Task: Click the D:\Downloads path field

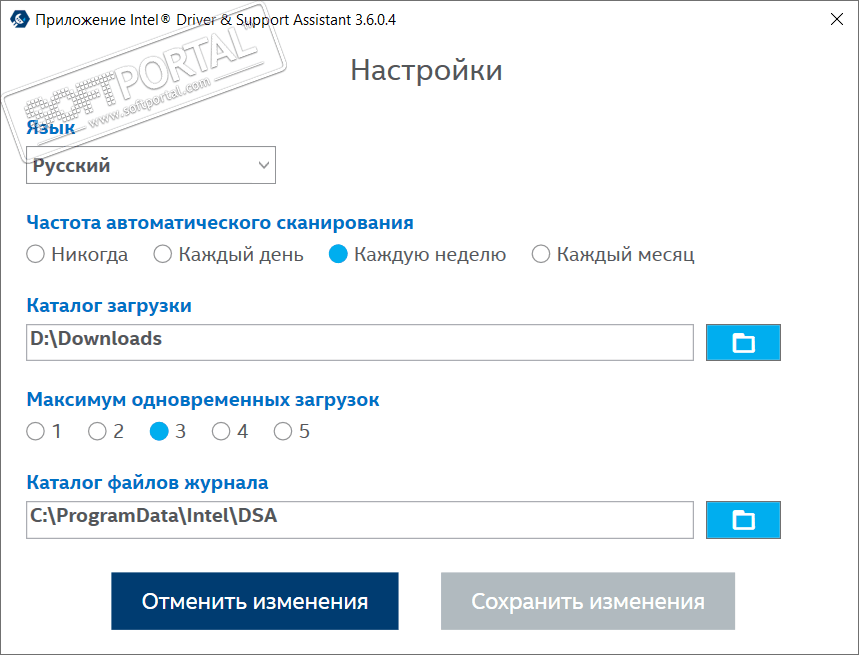Action: [x=360, y=342]
